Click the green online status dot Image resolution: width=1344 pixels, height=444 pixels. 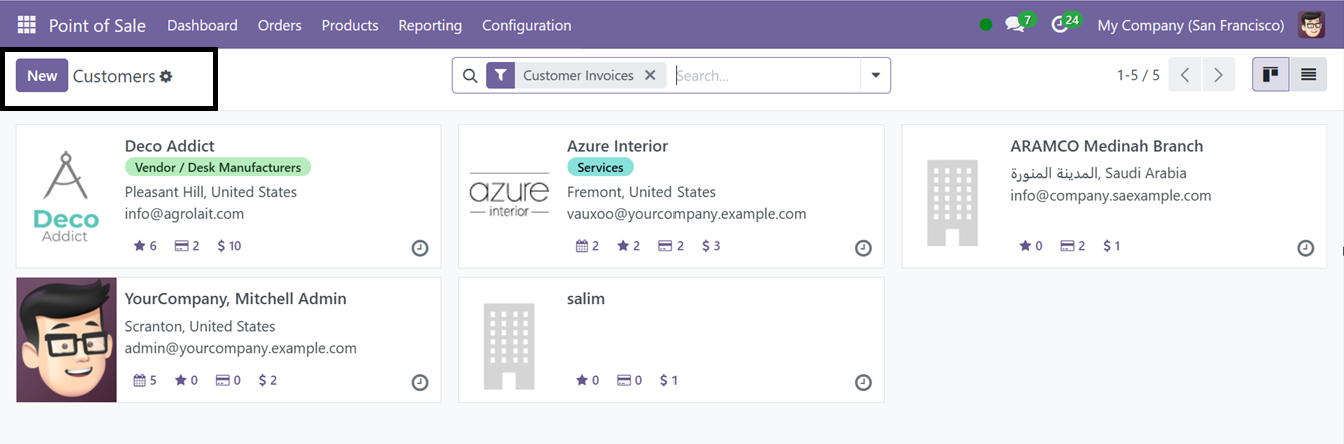pos(986,25)
